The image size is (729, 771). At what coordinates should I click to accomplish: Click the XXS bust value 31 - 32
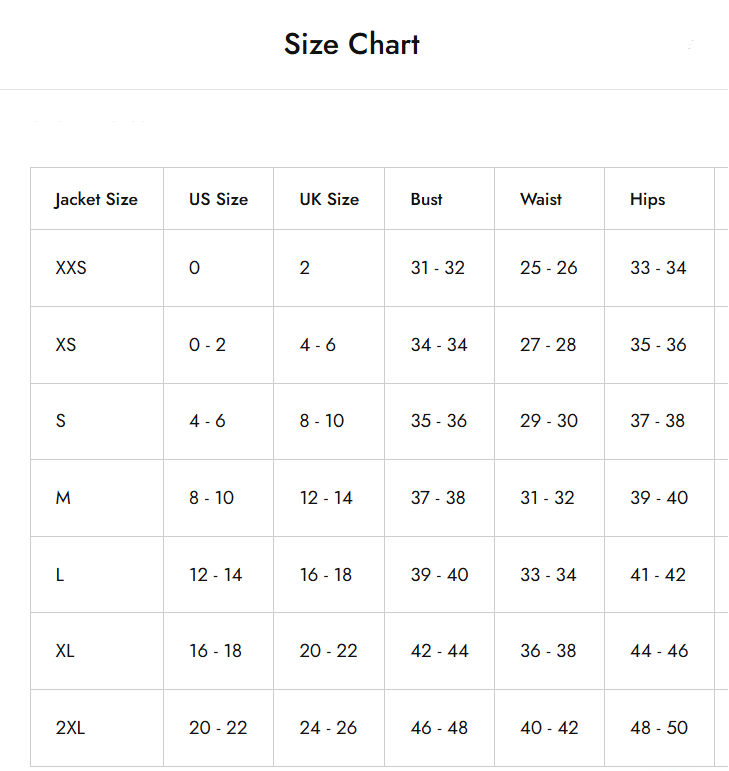point(438,268)
